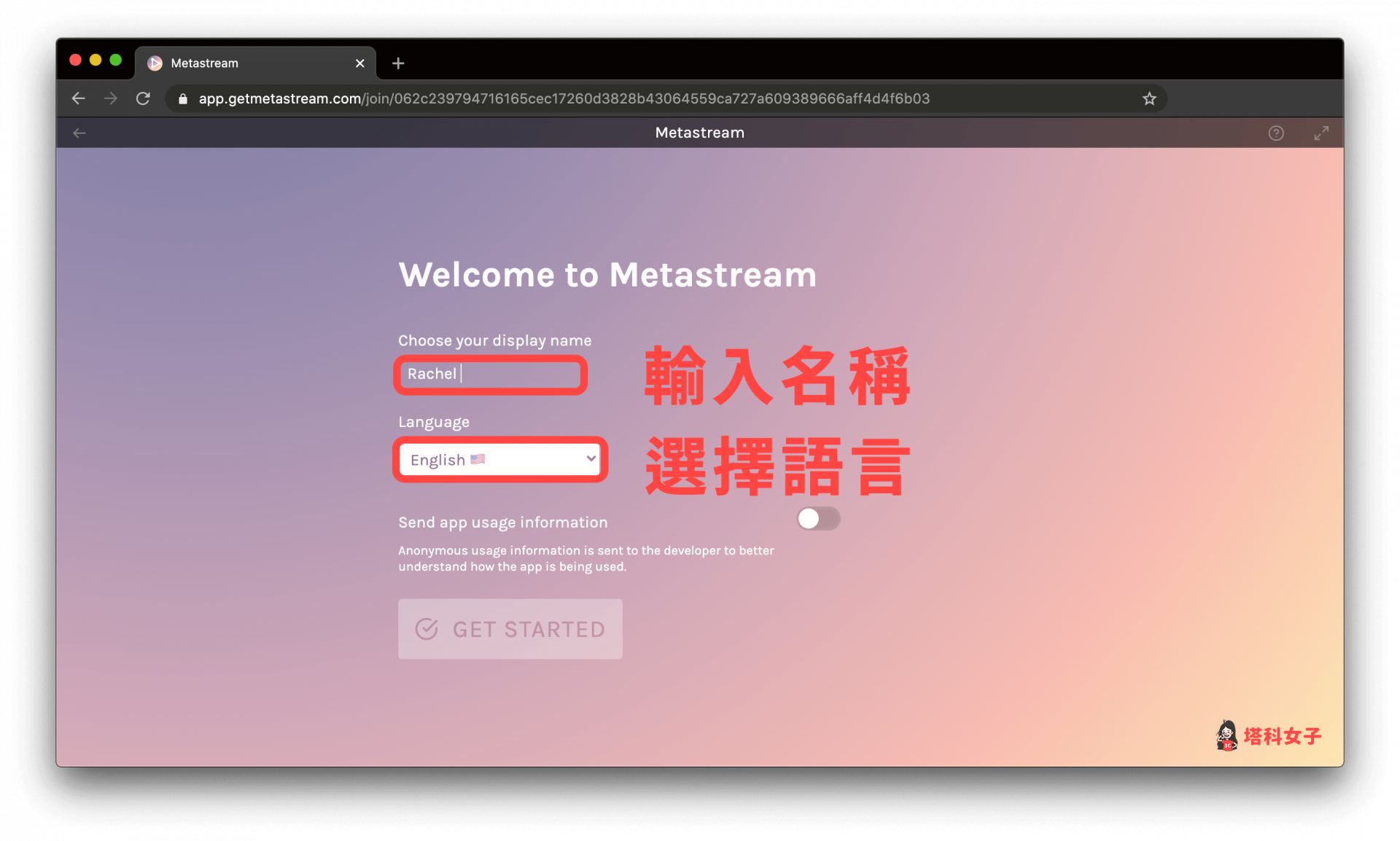Click the fullscreen expand icon in Metastream header

[x=1321, y=133]
